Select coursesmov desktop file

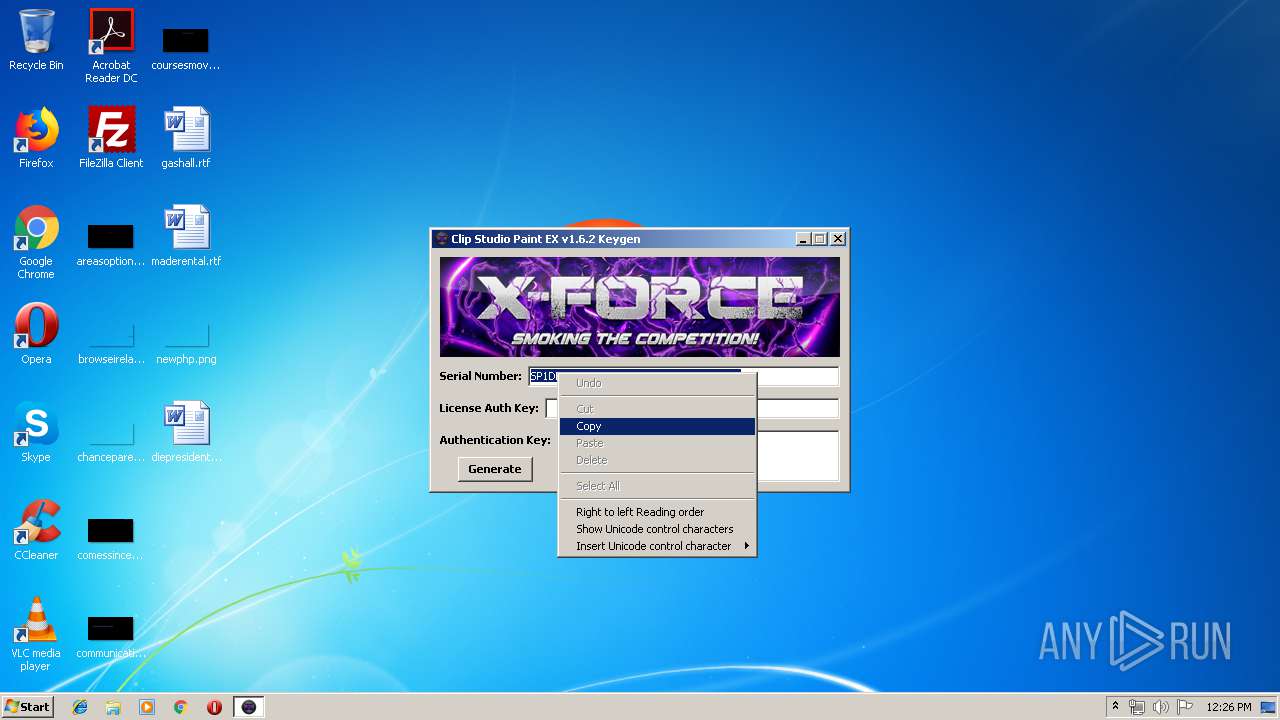[x=186, y=46]
